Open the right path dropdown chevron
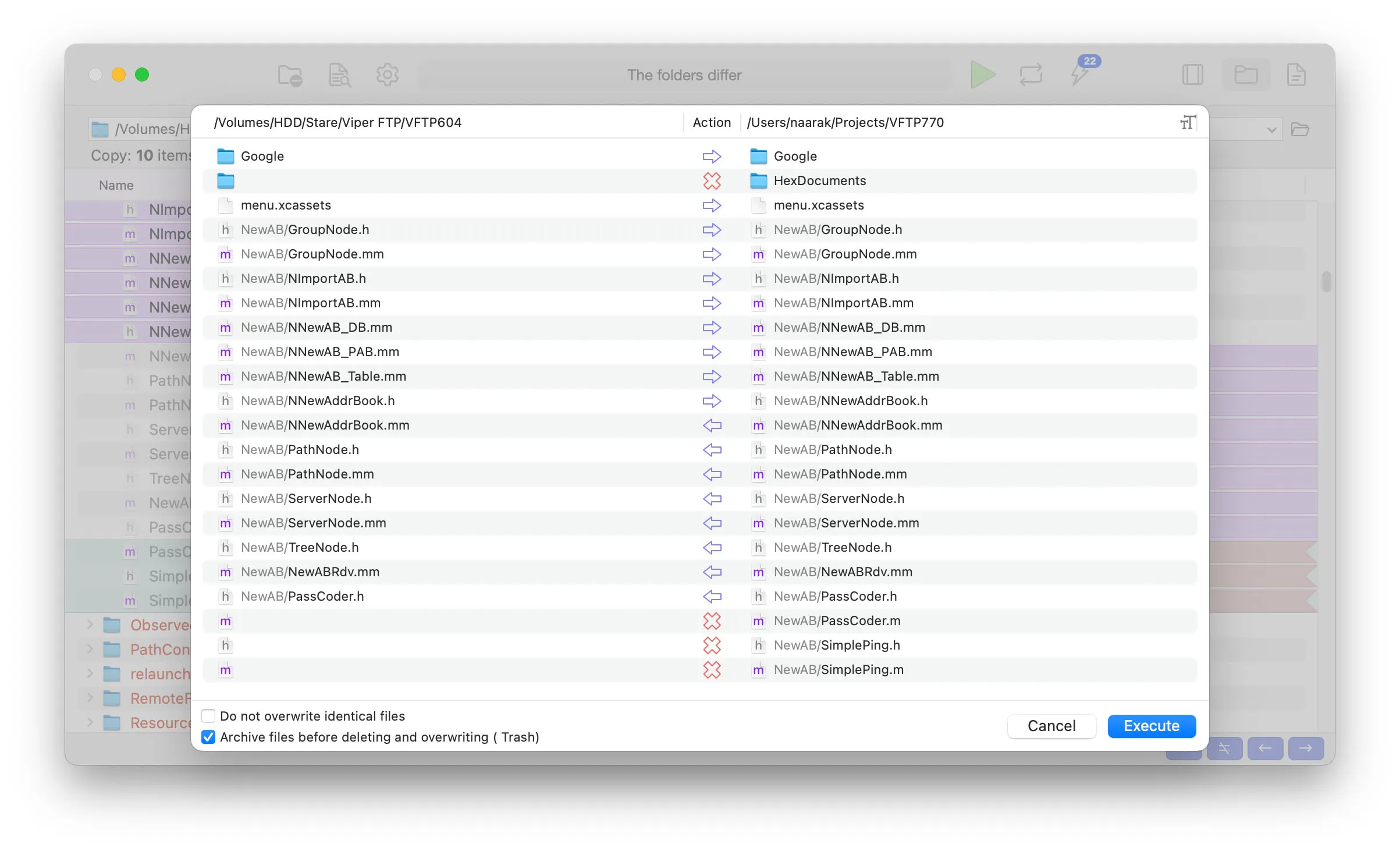Viewport: 1400px width, 851px height. (x=1271, y=129)
